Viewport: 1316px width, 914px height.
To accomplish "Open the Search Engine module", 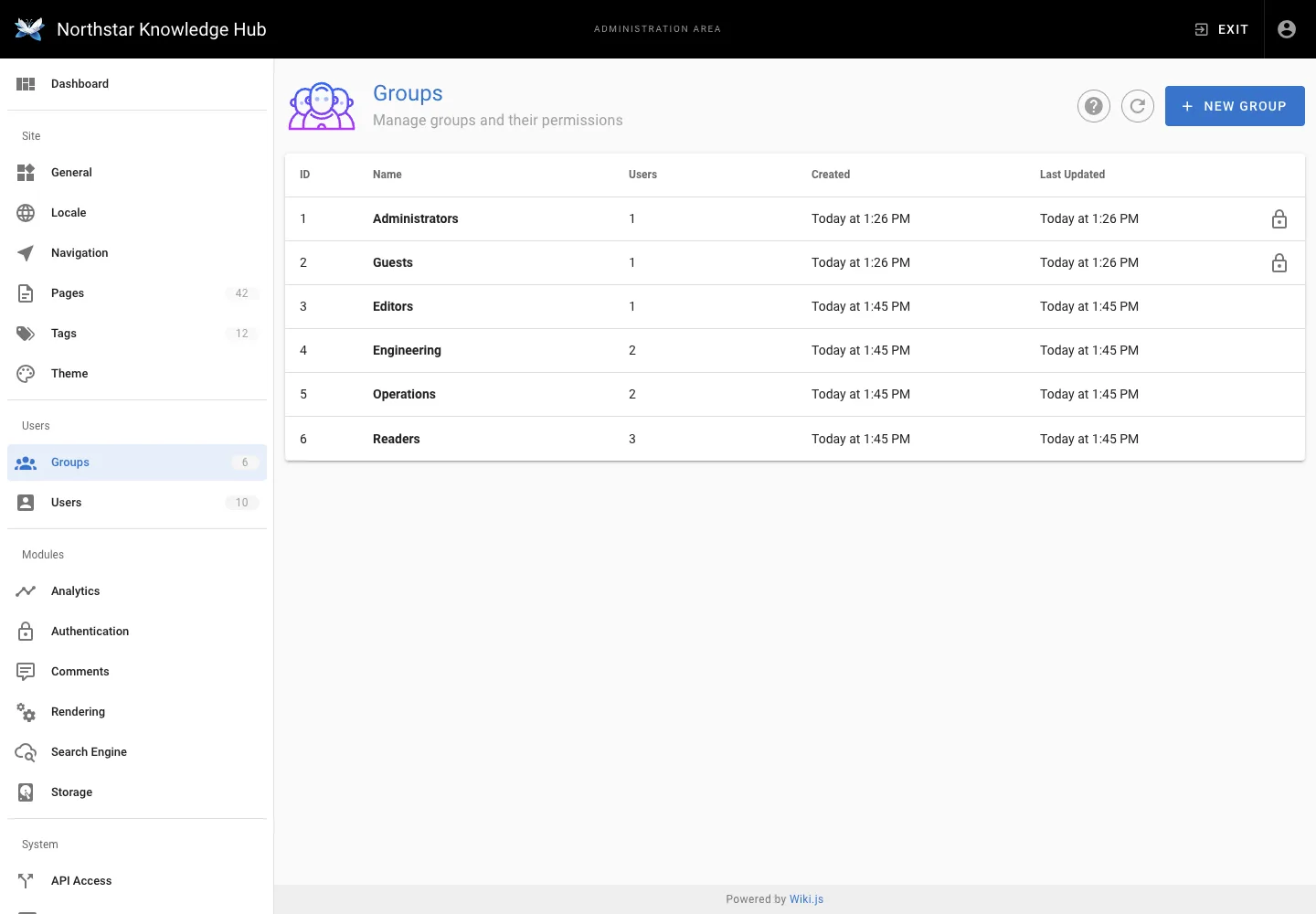I will (137, 752).
